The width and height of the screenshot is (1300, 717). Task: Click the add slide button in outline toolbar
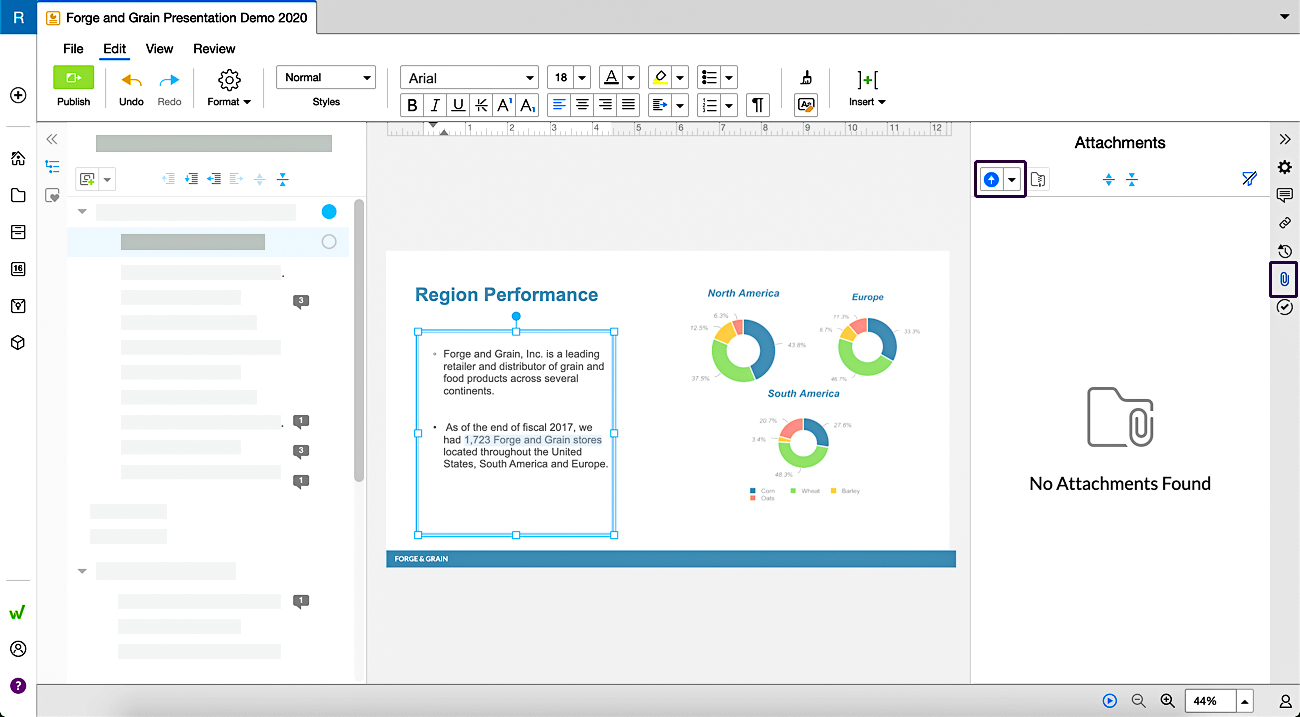tap(88, 179)
